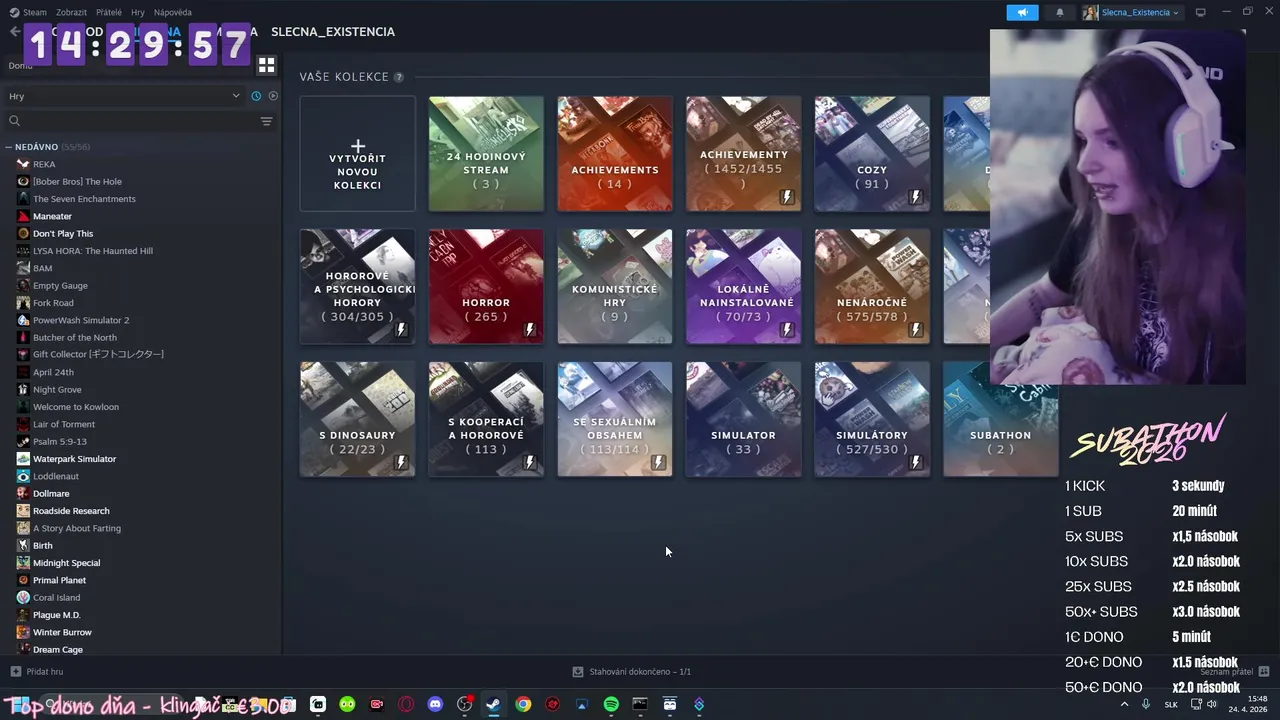Viewport: 1280px width, 720px height.
Task: Click Vytvořit novou kolekci tile
Action: [357, 154]
